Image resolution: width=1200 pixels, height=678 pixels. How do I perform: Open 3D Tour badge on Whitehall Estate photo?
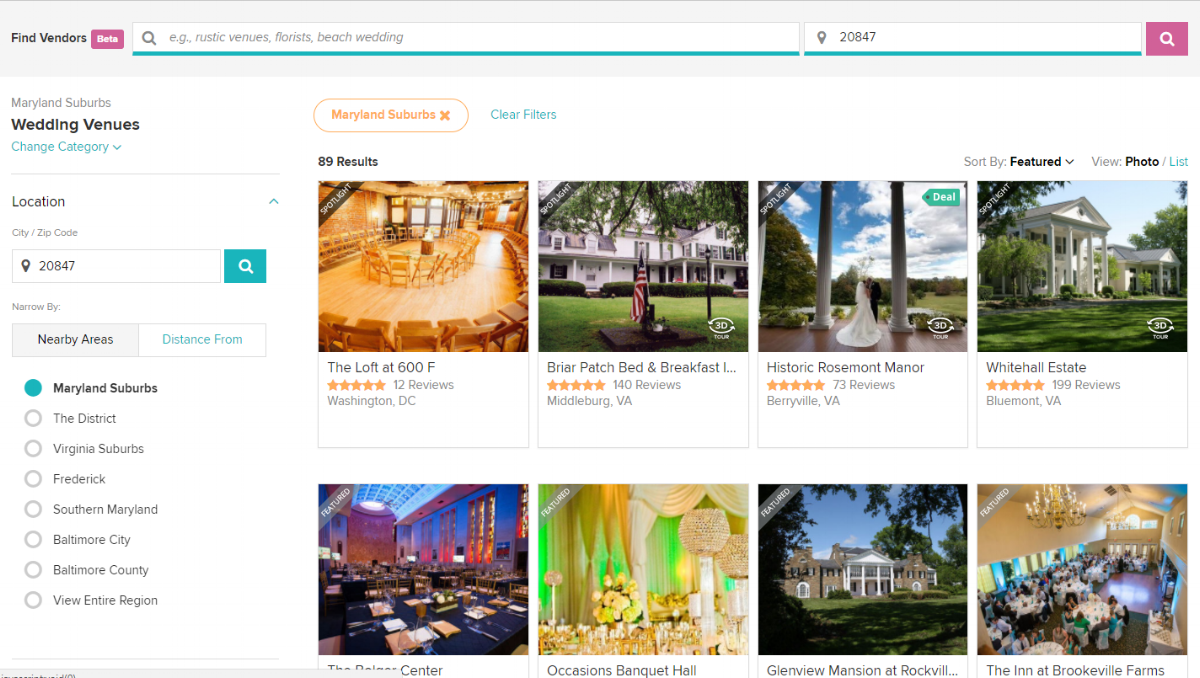(x=1160, y=328)
